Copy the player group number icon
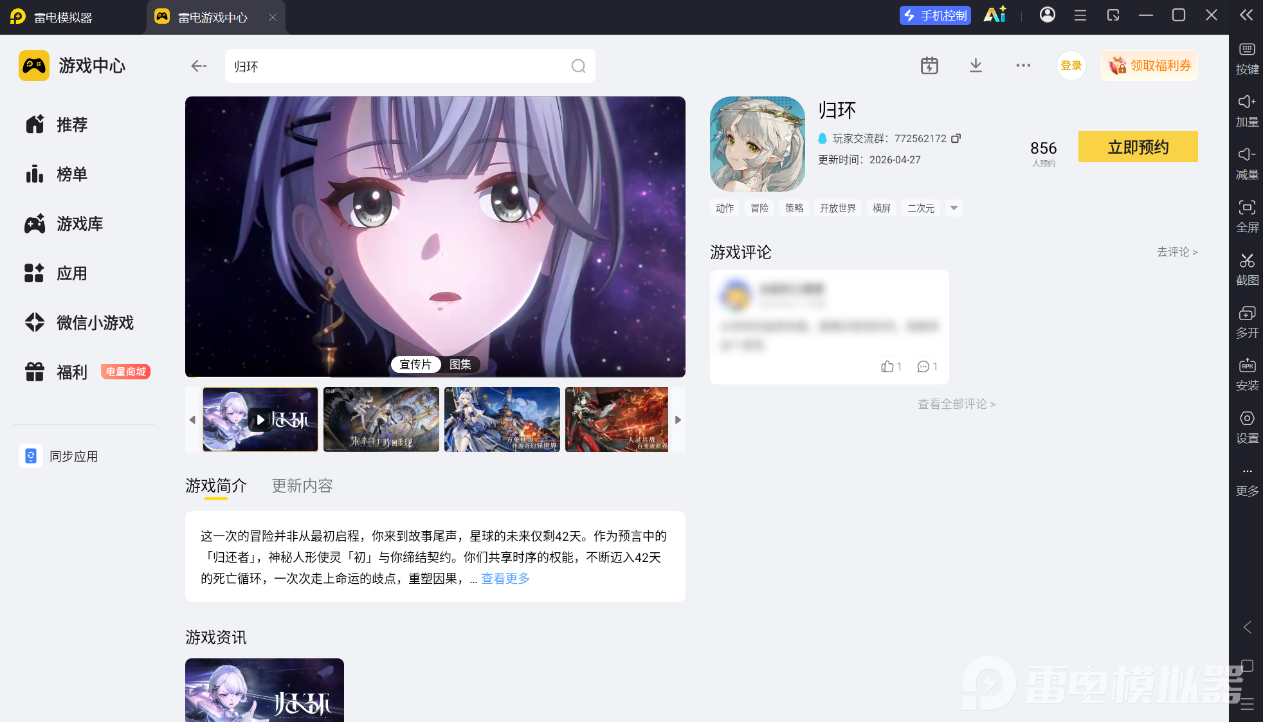The height and width of the screenshot is (722, 1263). [x=956, y=138]
